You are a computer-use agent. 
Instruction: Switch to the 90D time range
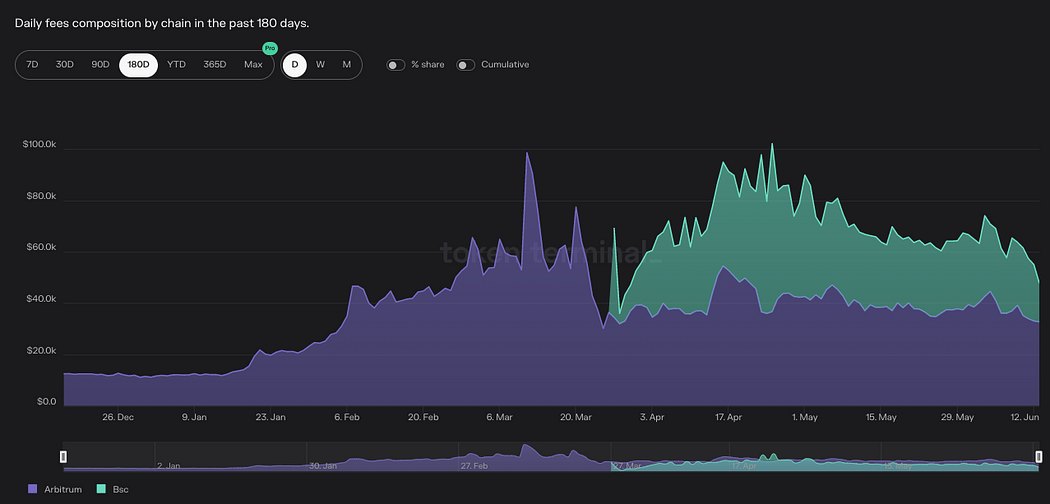tap(100, 65)
